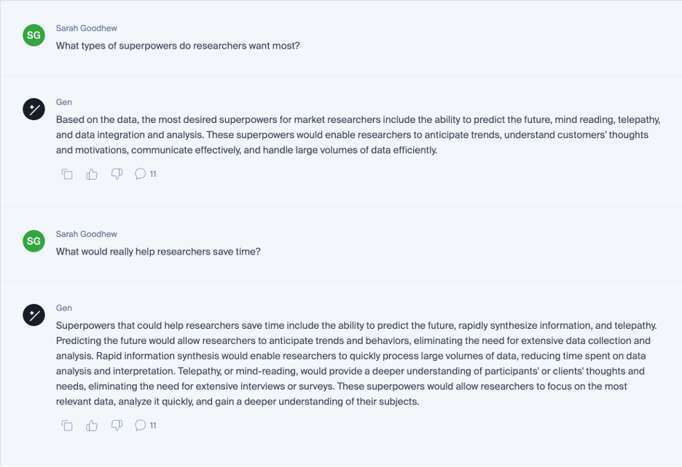Click the second SG green avatar

(x=34, y=241)
